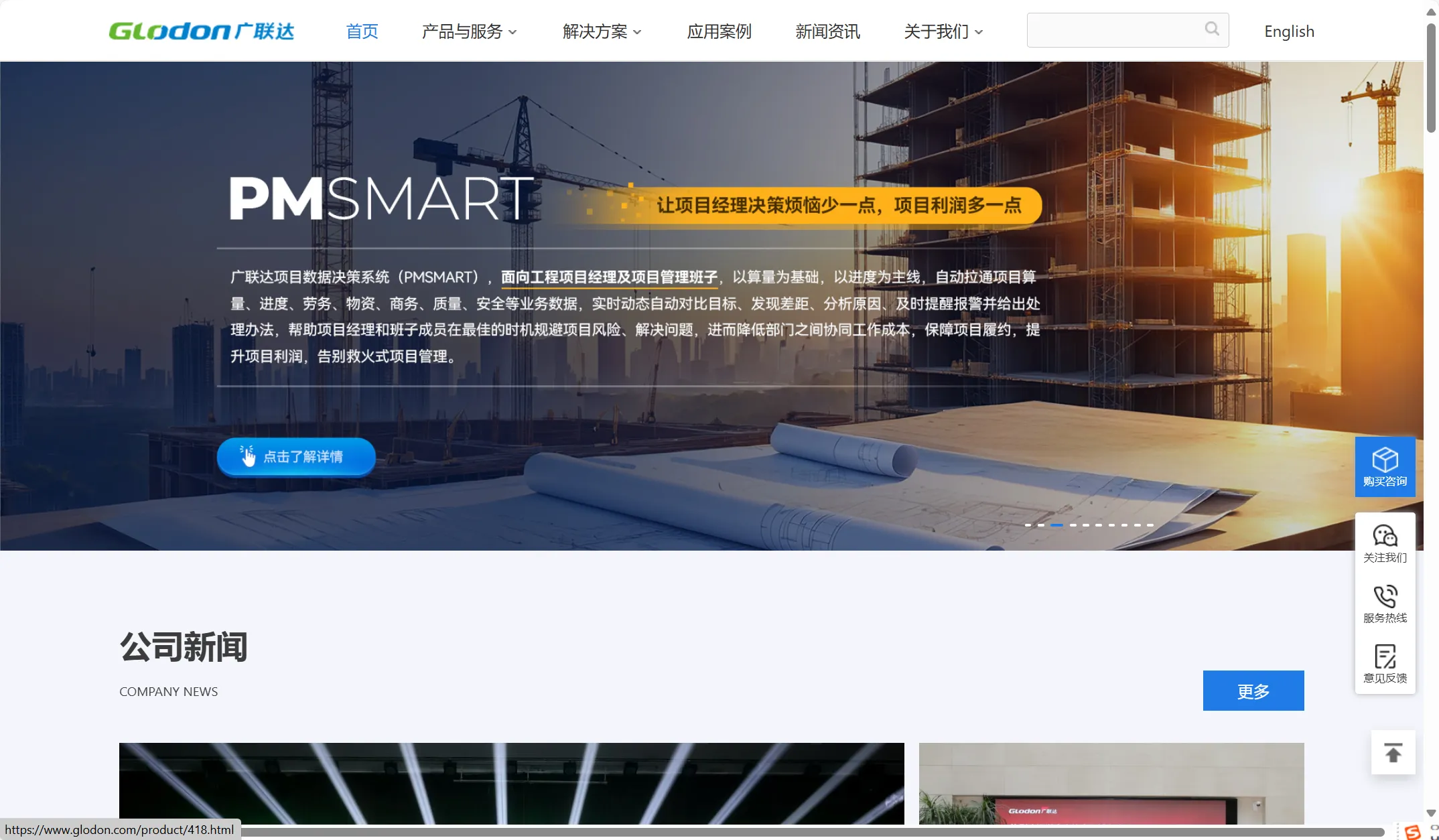Expand the 产品与服务 chevron
This screenshot has height=840, width=1439.
click(512, 32)
